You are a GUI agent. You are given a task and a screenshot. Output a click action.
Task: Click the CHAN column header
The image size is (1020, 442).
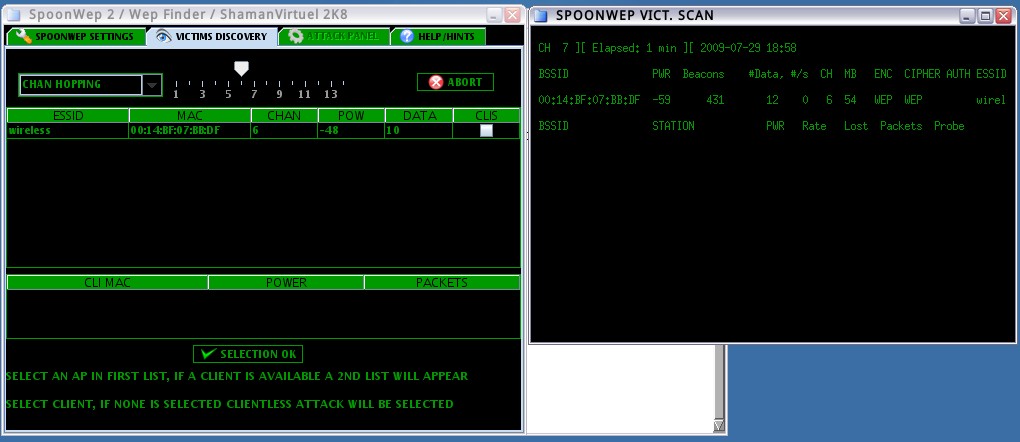click(x=284, y=116)
